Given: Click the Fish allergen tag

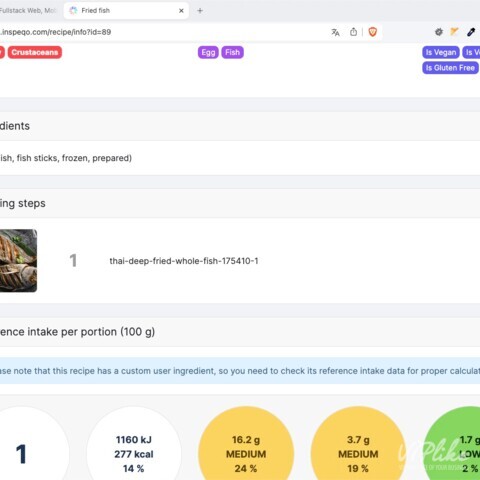Looking at the screenshot, I should (x=232, y=52).
